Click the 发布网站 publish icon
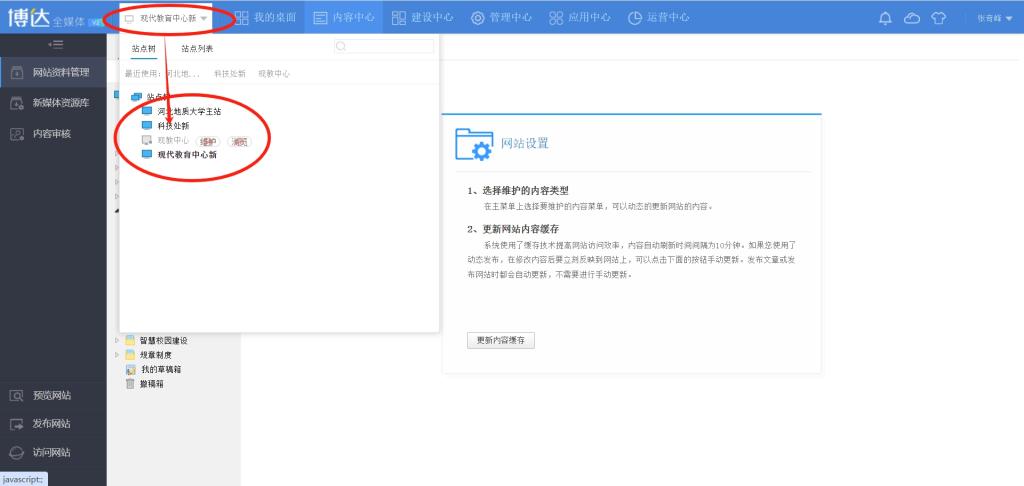 point(17,423)
